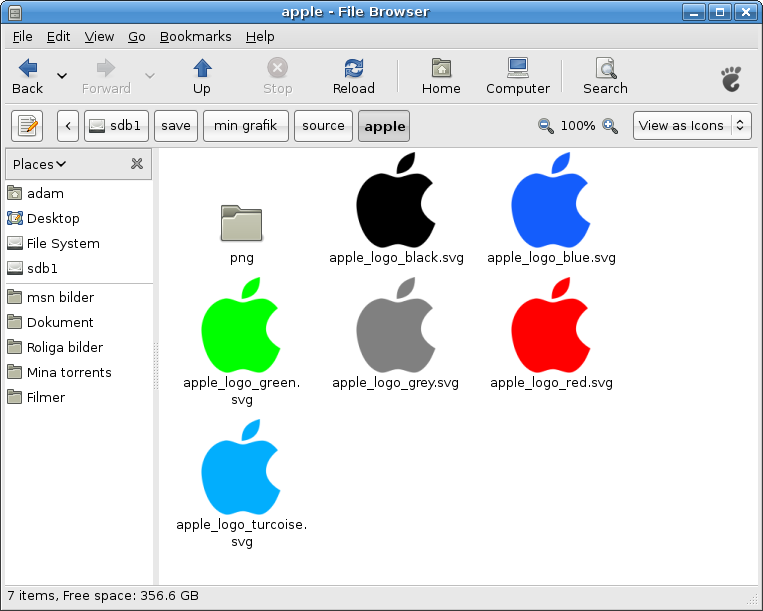Reset zoom via the 100% label
Image resolution: width=763 pixels, height=611 pixels.
pos(578,126)
